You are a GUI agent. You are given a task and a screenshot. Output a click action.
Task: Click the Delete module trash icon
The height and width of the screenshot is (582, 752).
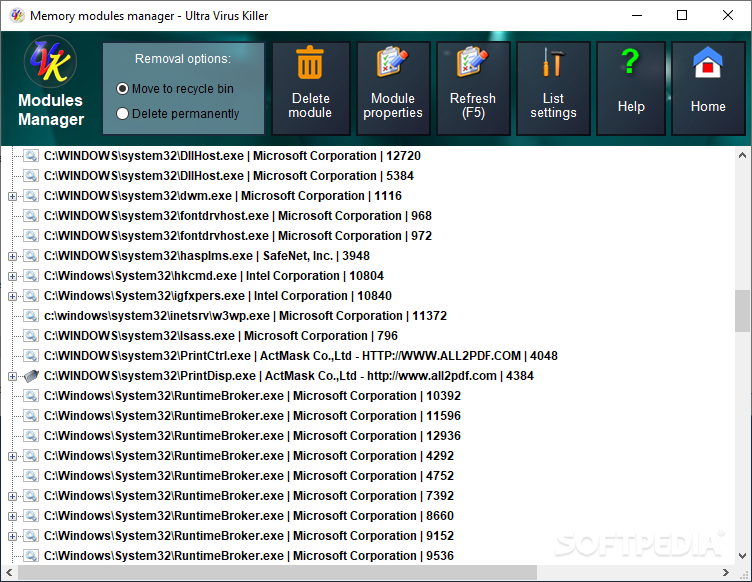310,63
